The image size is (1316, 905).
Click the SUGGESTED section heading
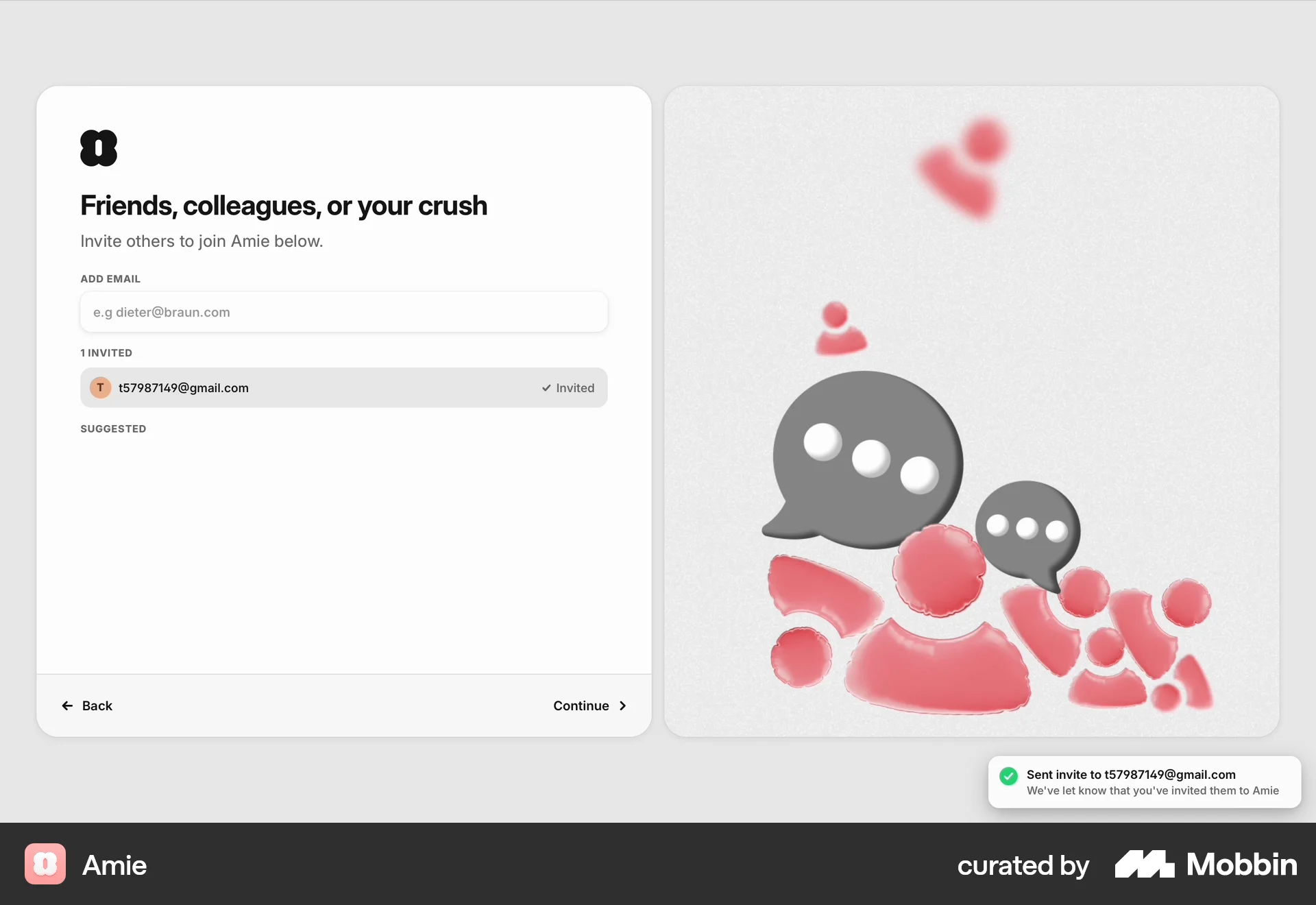tap(113, 429)
